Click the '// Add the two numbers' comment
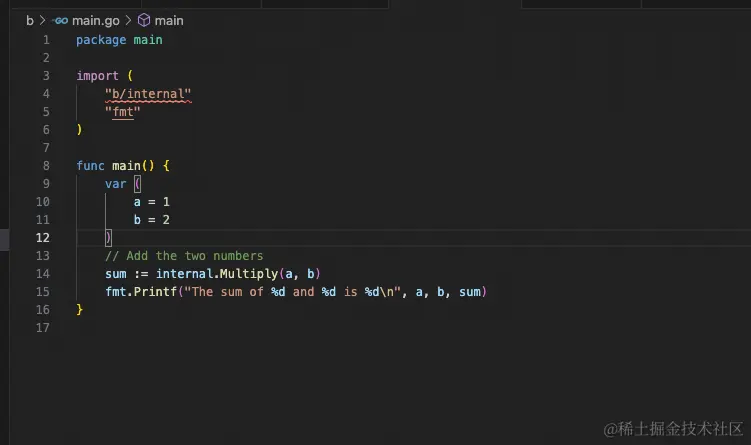The width and height of the screenshot is (751, 445). (x=184, y=256)
